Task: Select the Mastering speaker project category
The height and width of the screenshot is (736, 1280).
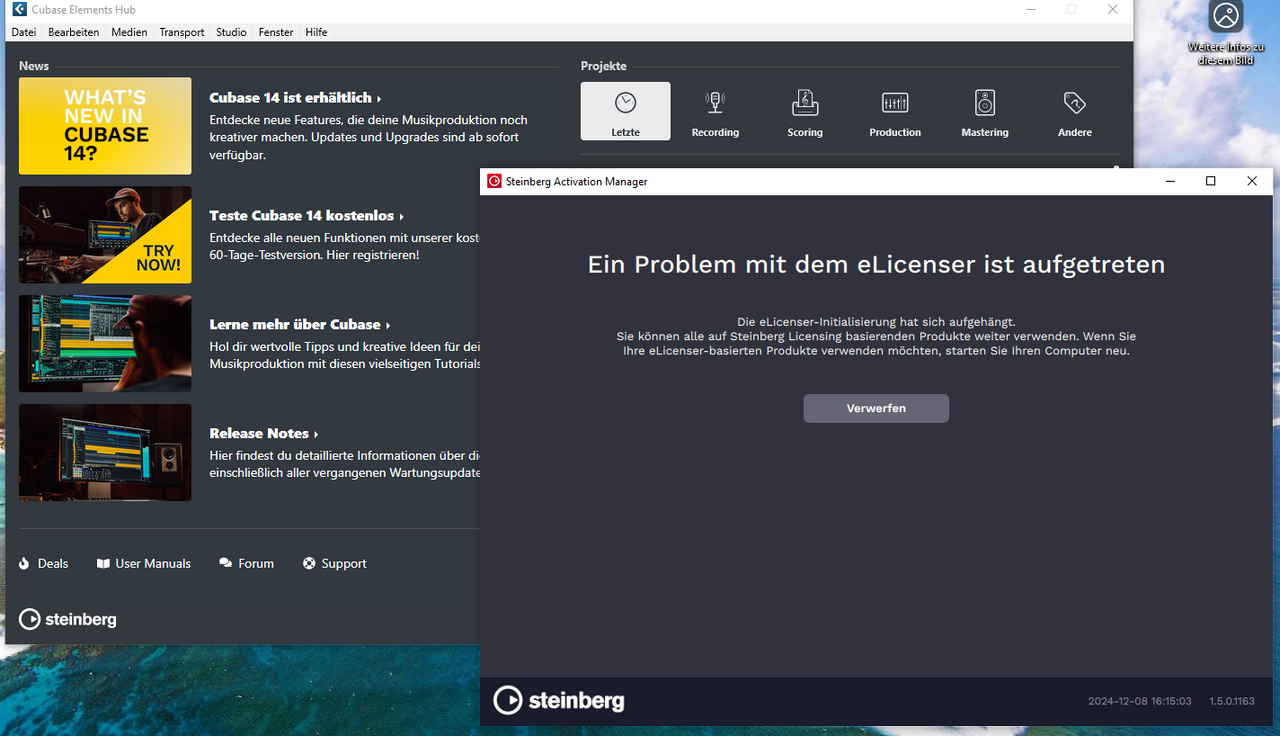Action: click(985, 111)
